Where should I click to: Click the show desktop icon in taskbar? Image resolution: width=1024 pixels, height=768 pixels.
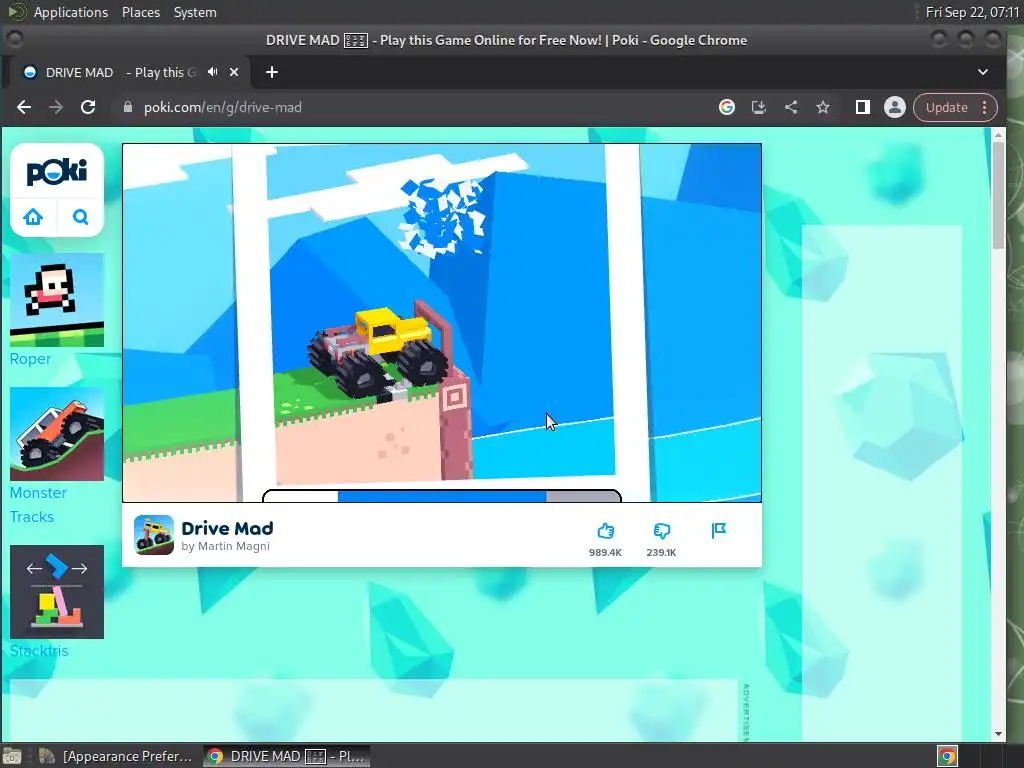(12, 756)
